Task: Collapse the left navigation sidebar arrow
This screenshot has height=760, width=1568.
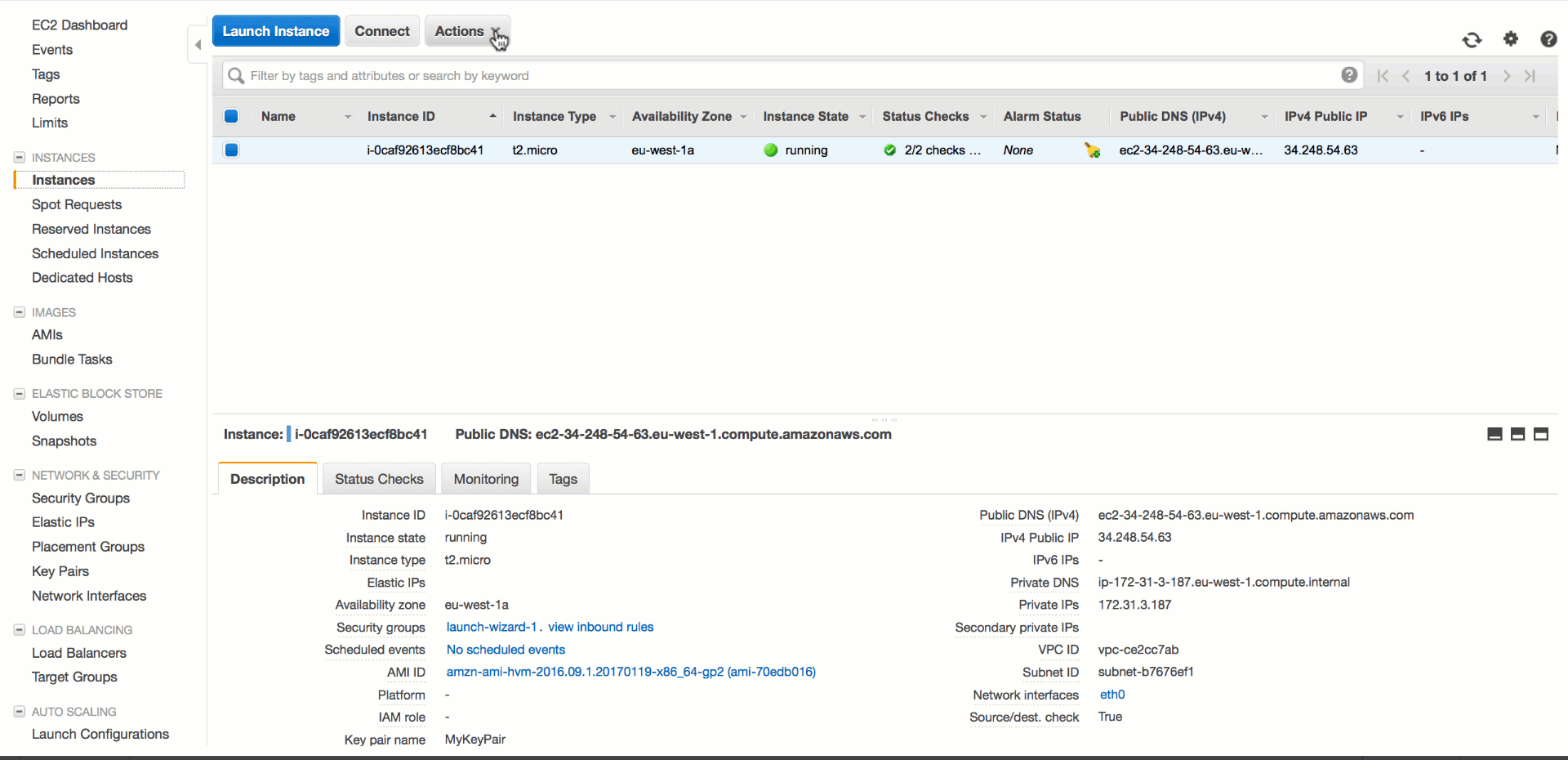Action: click(x=198, y=45)
